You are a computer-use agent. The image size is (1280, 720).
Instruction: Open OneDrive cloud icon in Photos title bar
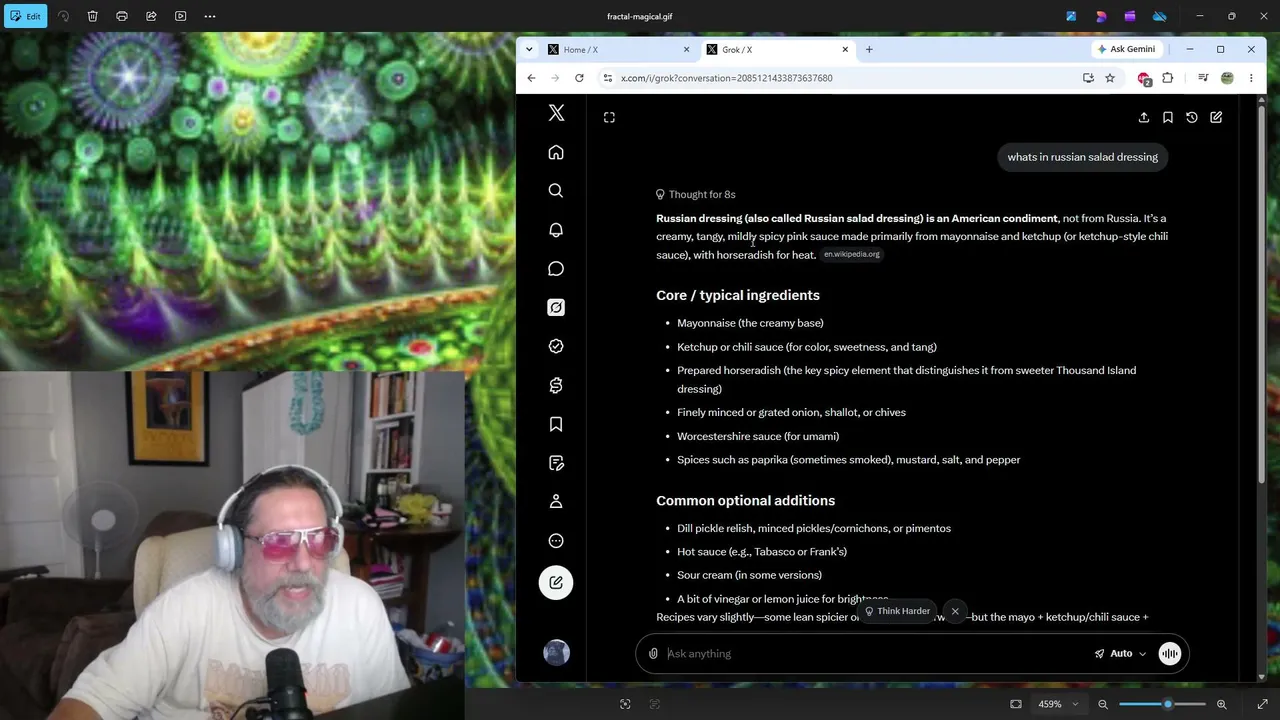tap(1160, 16)
